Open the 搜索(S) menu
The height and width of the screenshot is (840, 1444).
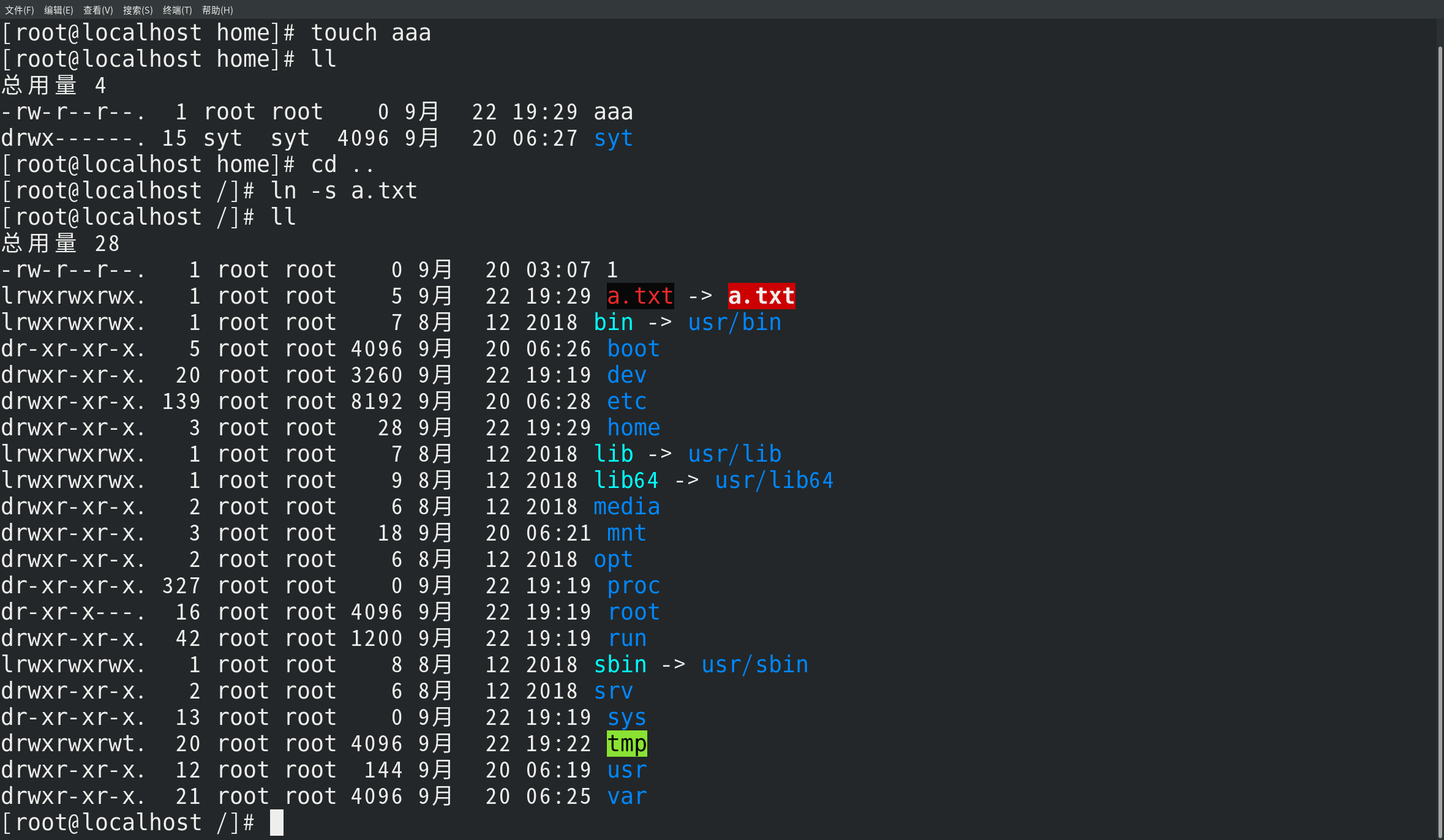click(138, 10)
